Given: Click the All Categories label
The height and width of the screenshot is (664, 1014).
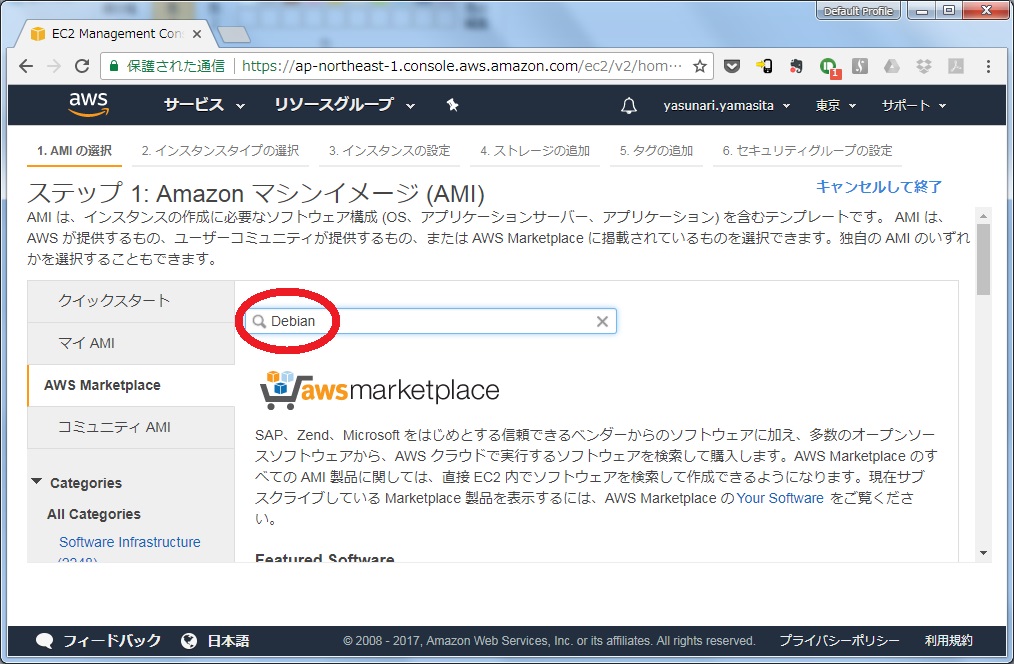Looking at the screenshot, I should 94,514.
